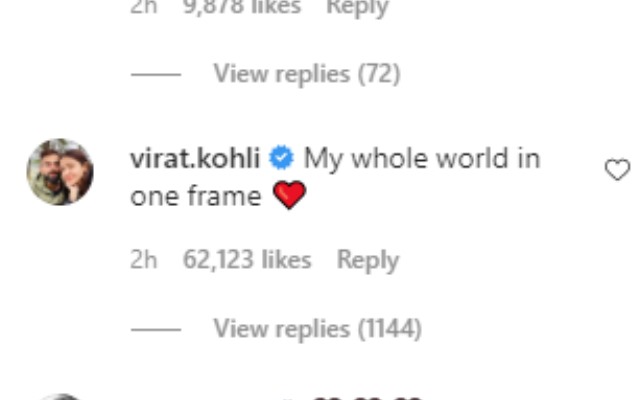Click the 'one frame' text line

196,196
